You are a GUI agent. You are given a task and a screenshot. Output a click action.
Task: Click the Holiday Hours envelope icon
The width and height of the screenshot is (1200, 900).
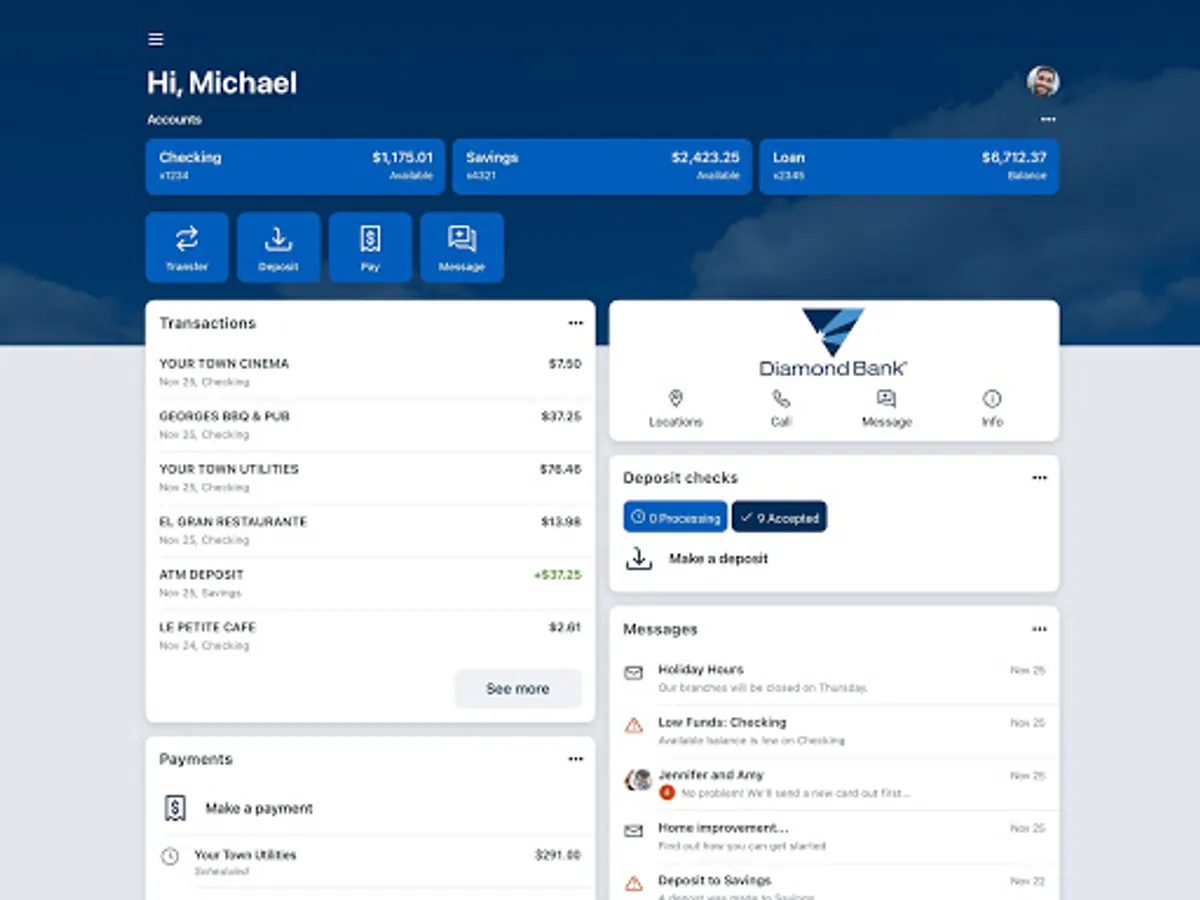coord(634,673)
